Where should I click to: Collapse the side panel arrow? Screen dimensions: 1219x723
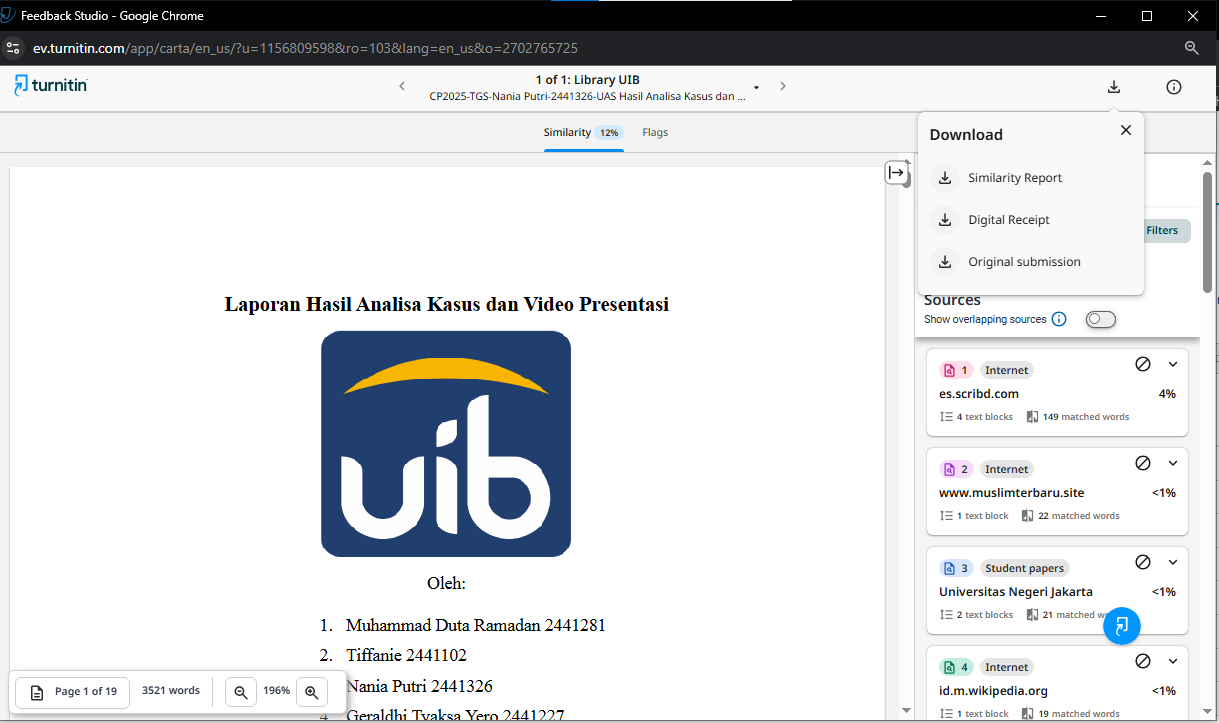896,173
